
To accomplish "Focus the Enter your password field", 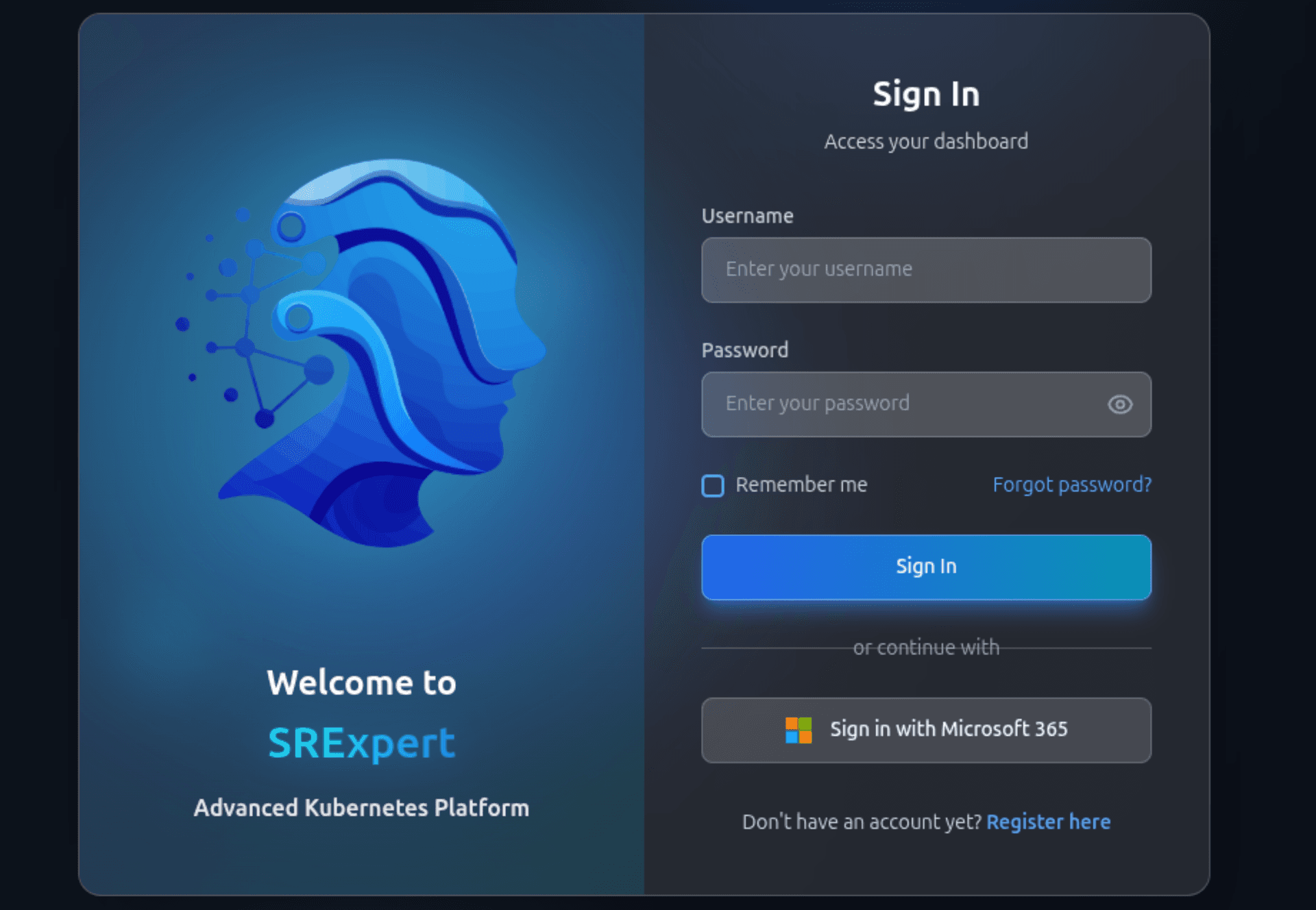I will tap(891, 404).
